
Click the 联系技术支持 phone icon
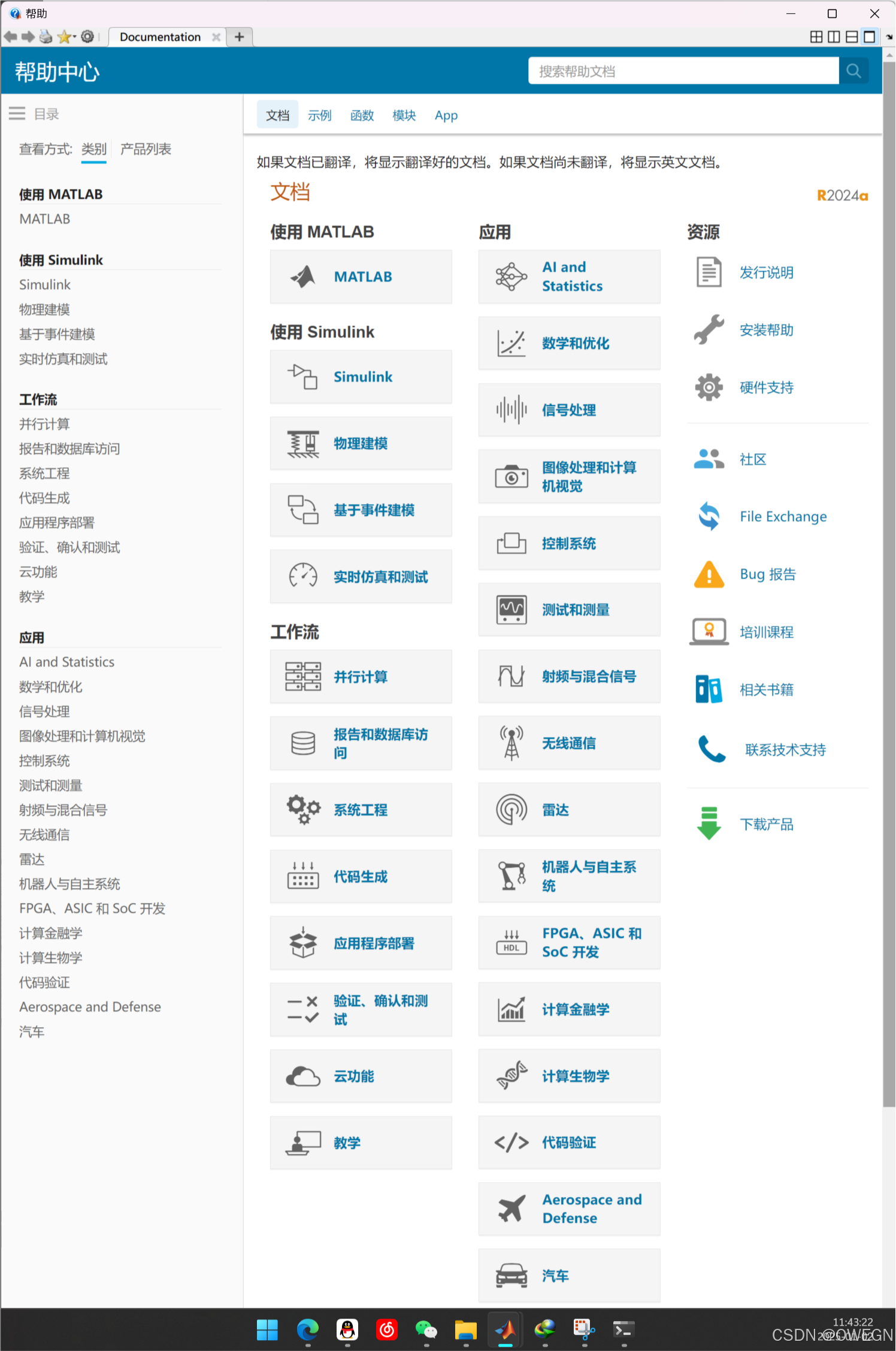pos(712,749)
